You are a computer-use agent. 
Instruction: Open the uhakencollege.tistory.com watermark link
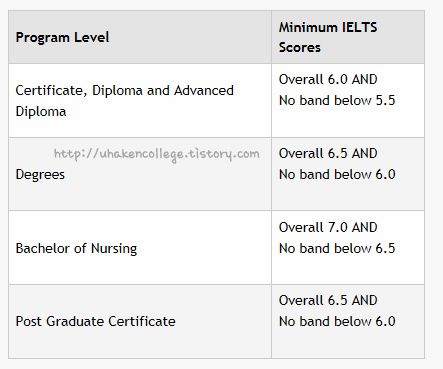click(x=156, y=155)
